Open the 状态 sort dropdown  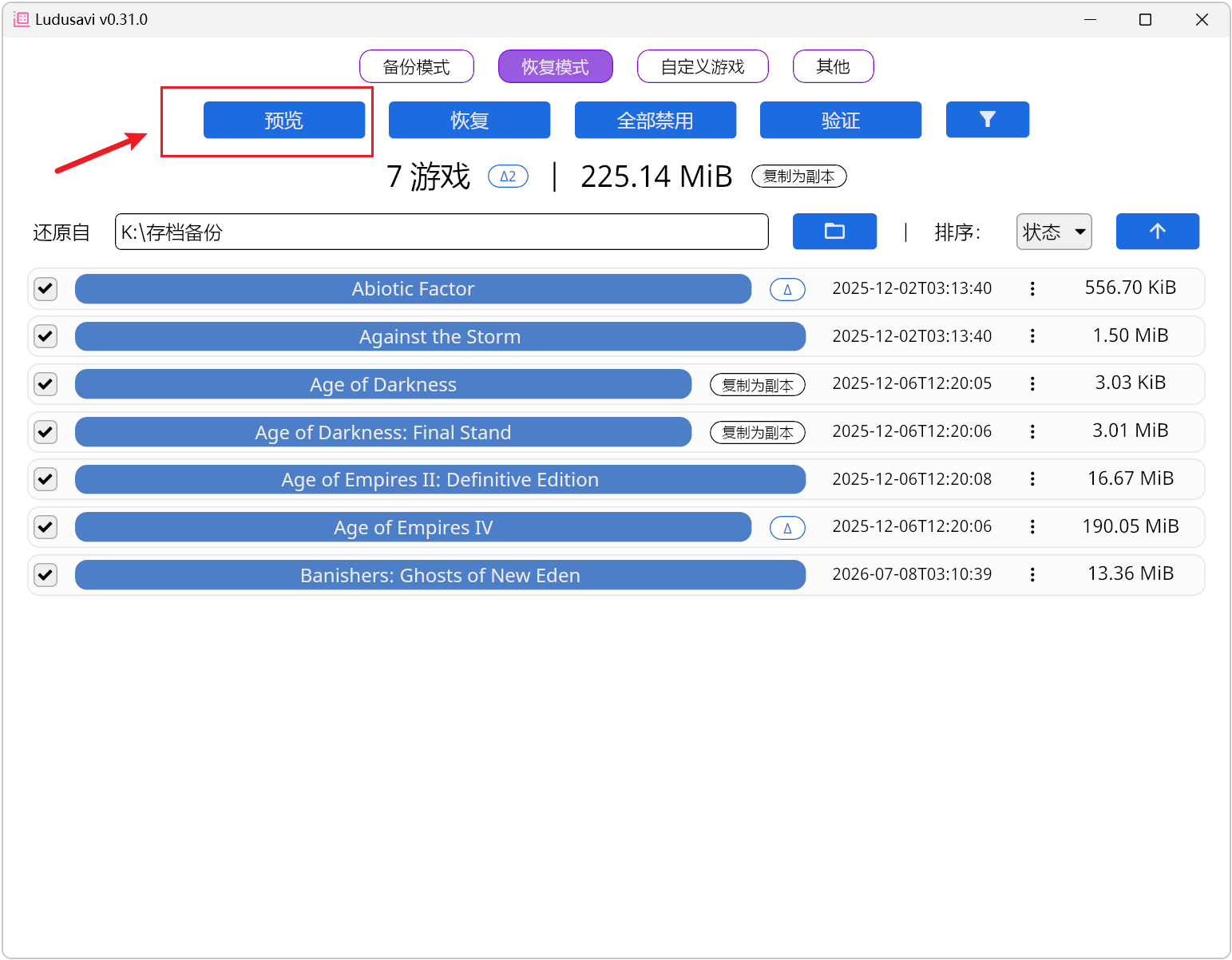point(1054,232)
